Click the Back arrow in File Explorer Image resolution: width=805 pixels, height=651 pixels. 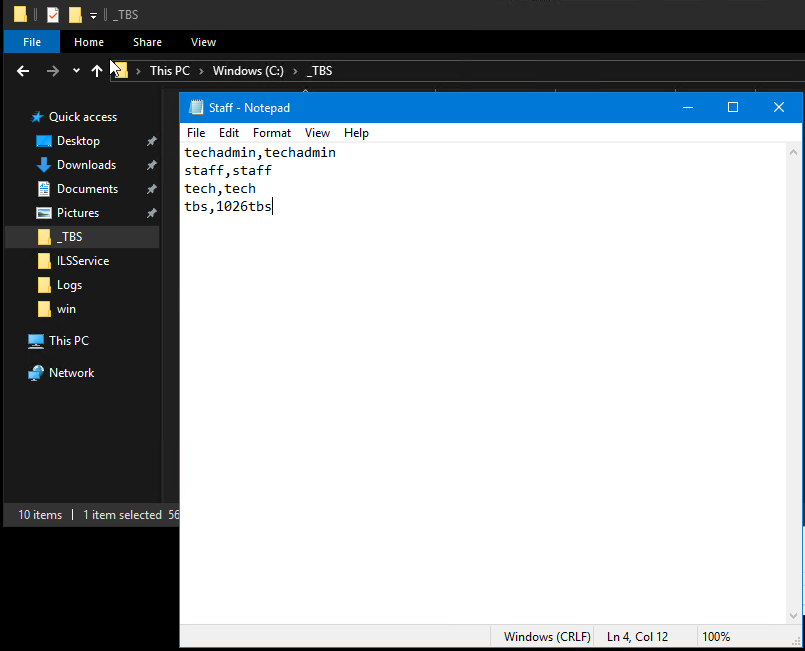(x=23, y=71)
